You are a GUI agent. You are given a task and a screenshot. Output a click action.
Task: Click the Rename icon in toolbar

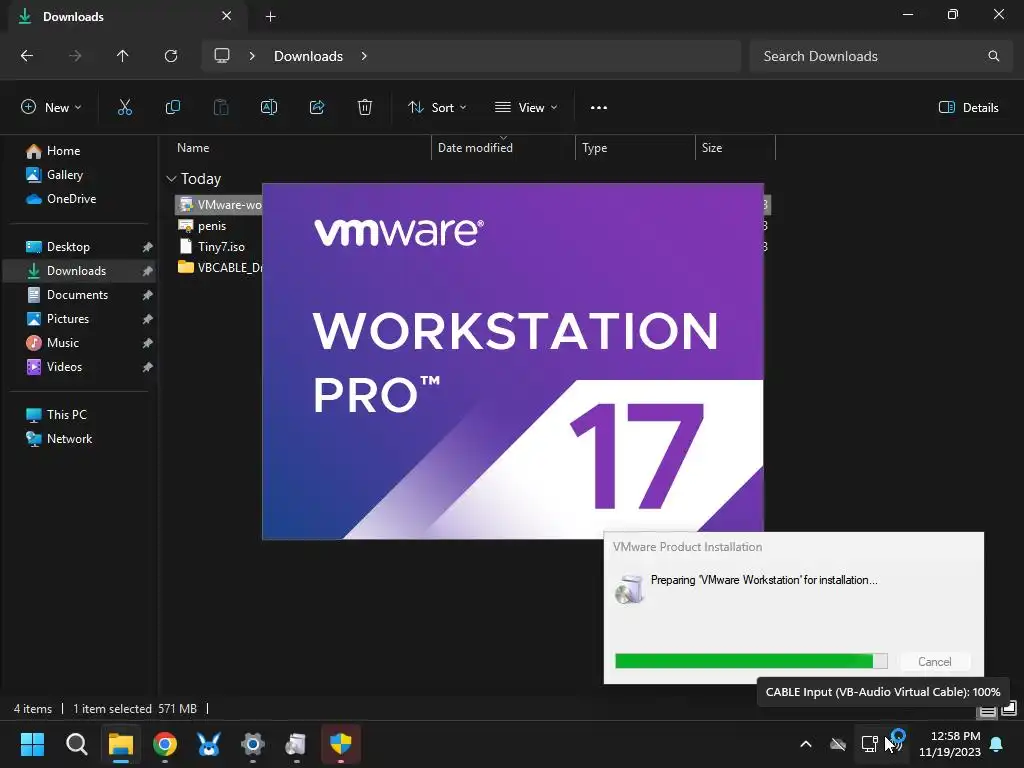[269, 108]
